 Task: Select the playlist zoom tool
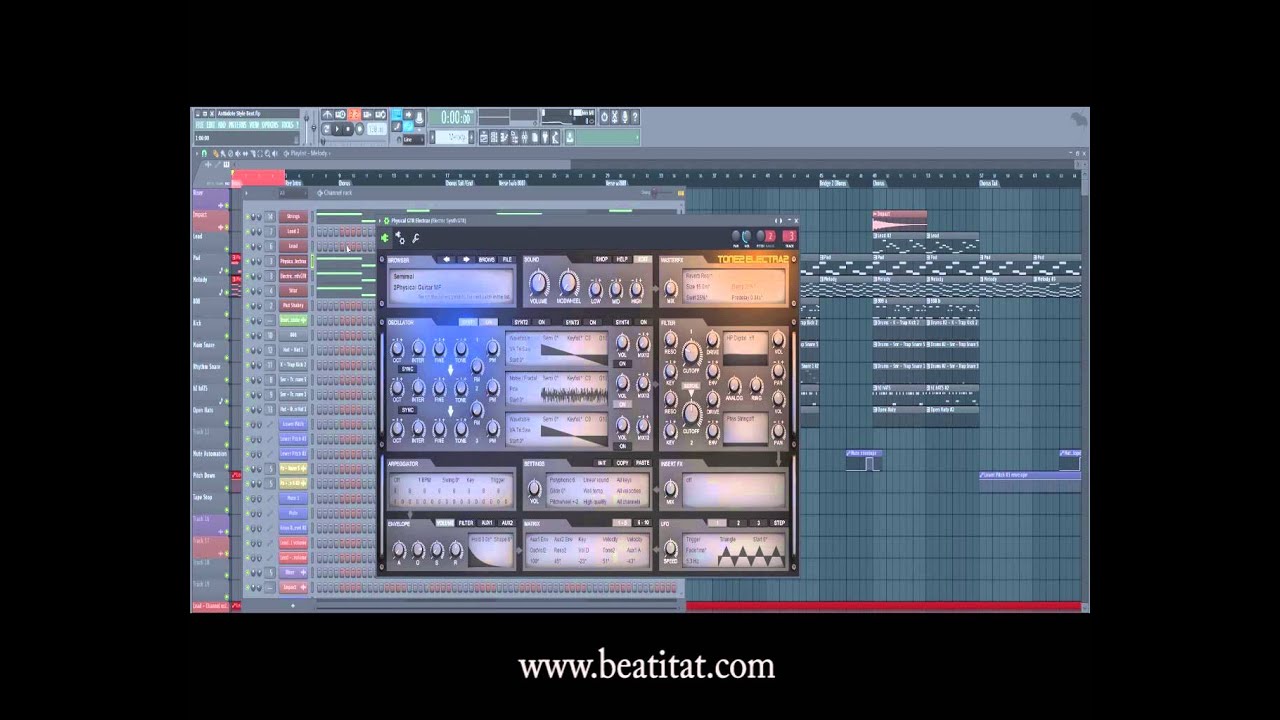point(267,153)
